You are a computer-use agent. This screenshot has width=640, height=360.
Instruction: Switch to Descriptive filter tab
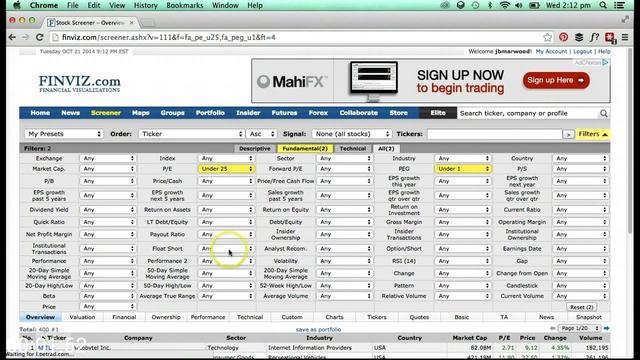[x=255, y=149]
